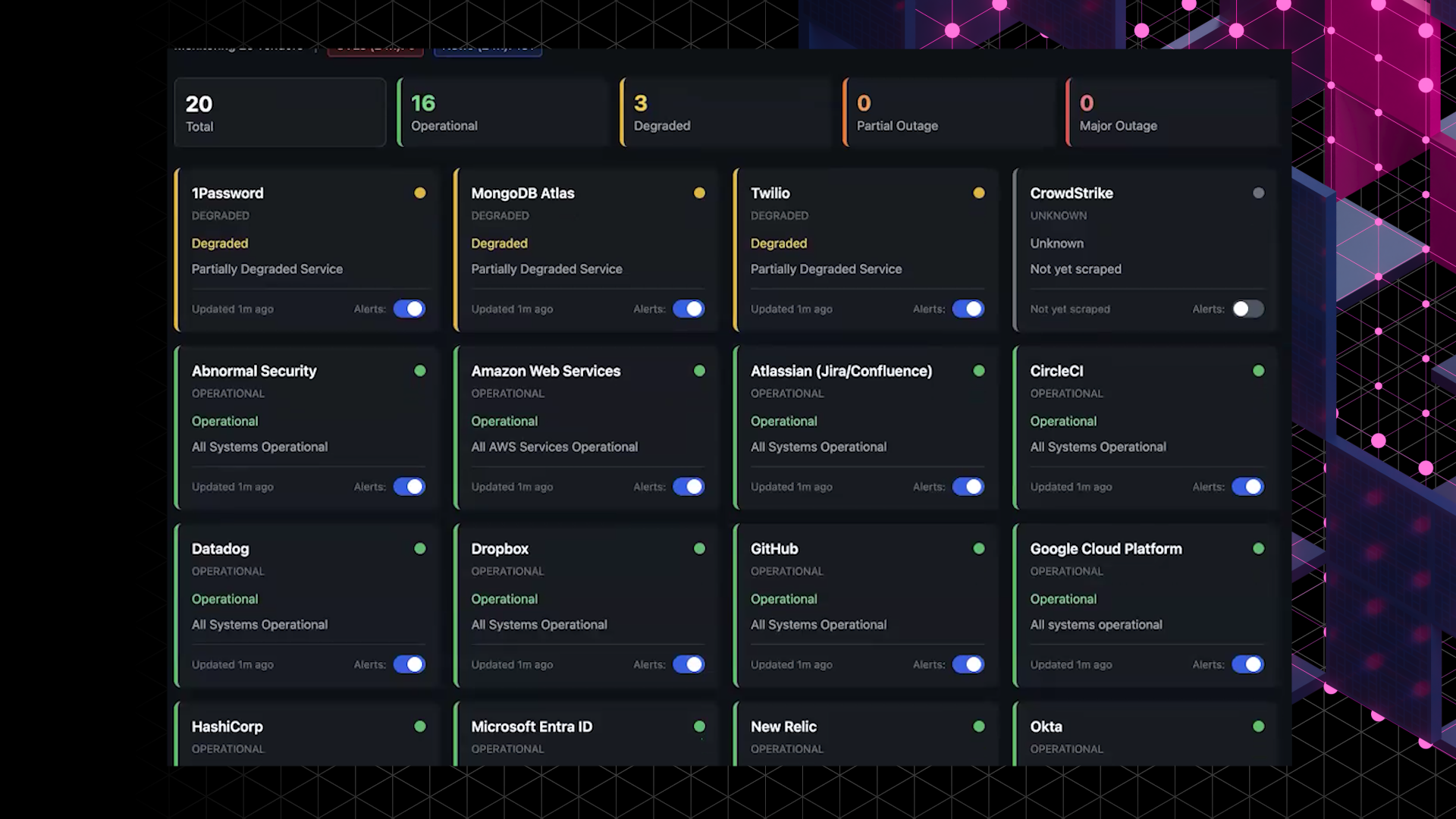Turn off the MongoDB Atlas alerts switch
This screenshot has width=1456, height=819.
(x=689, y=309)
